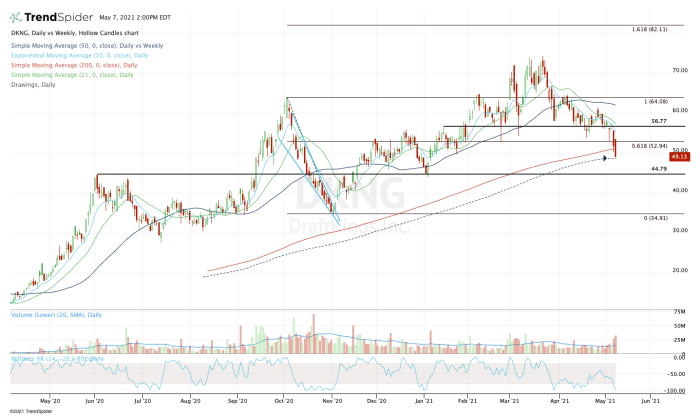Viewport: 700px width, 416px height.
Task: Click the Nov '20 date axis label
Action: (332, 401)
